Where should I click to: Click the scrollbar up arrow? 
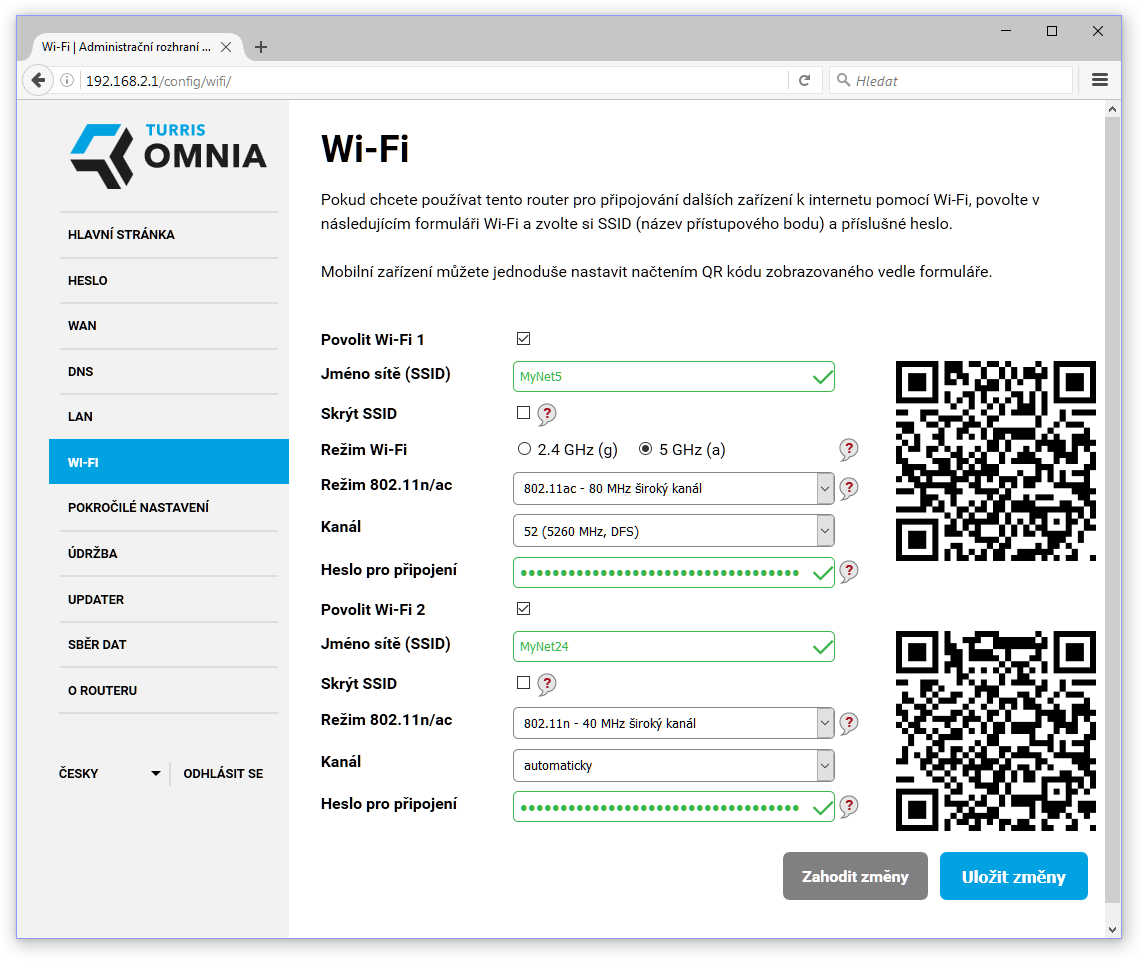pyautogui.click(x=1112, y=109)
